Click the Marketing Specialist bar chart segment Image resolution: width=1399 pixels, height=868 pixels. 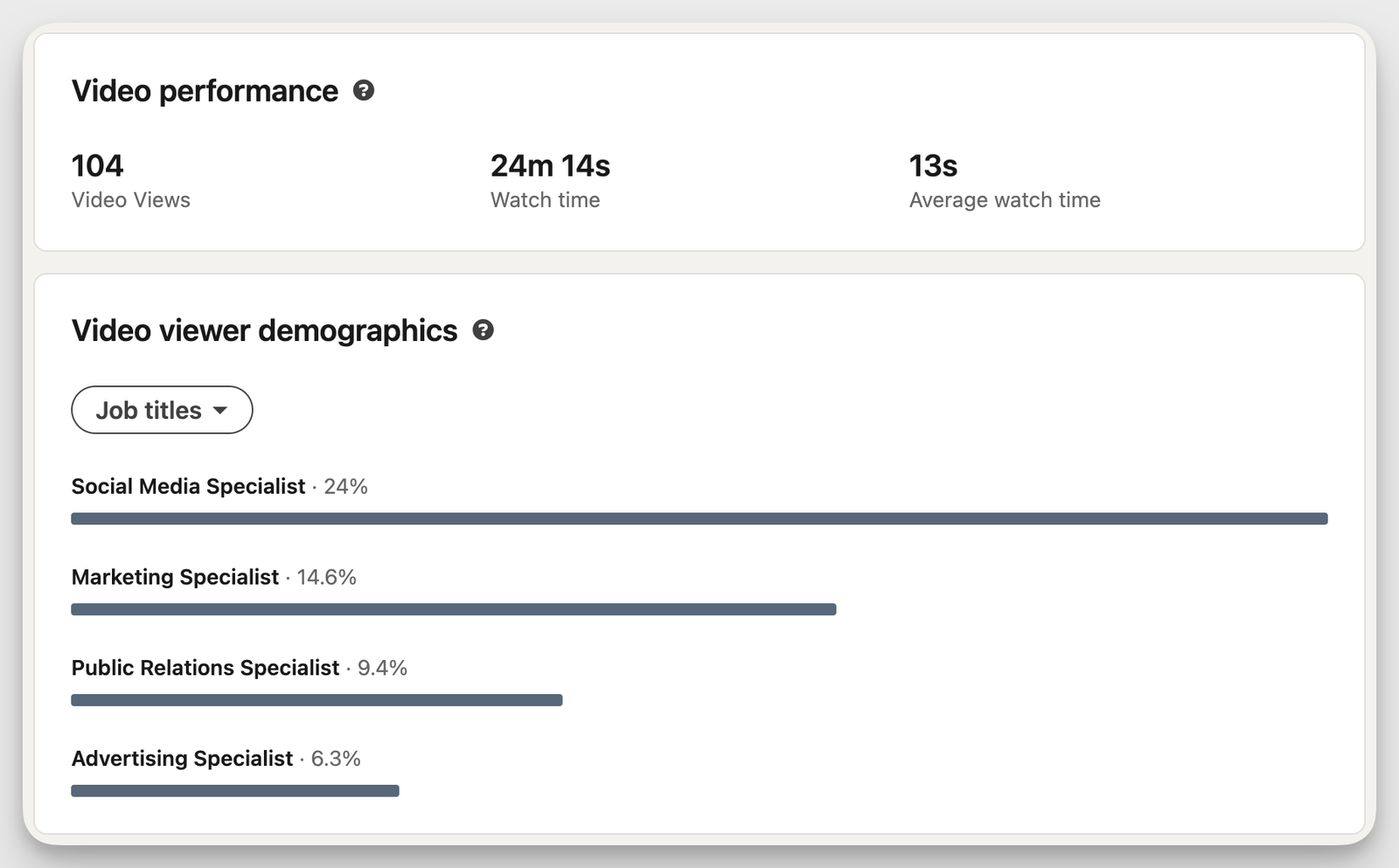(453, 609)
